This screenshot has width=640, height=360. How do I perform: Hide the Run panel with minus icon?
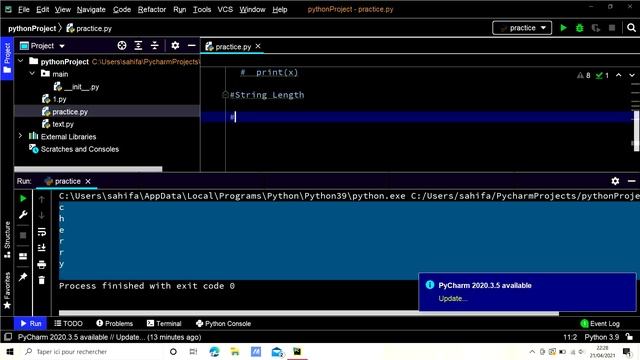[x=631, y=181]
